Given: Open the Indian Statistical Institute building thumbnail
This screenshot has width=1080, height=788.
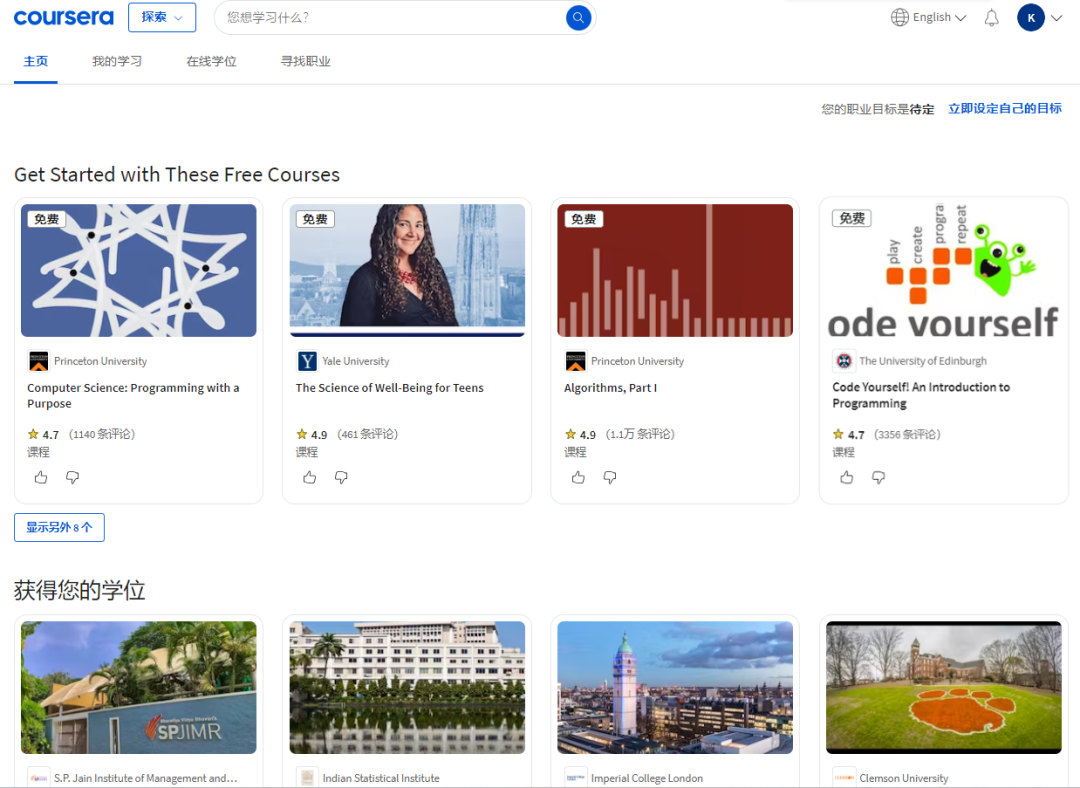Looking at the screenshot, I should click(x=407, y=687).
